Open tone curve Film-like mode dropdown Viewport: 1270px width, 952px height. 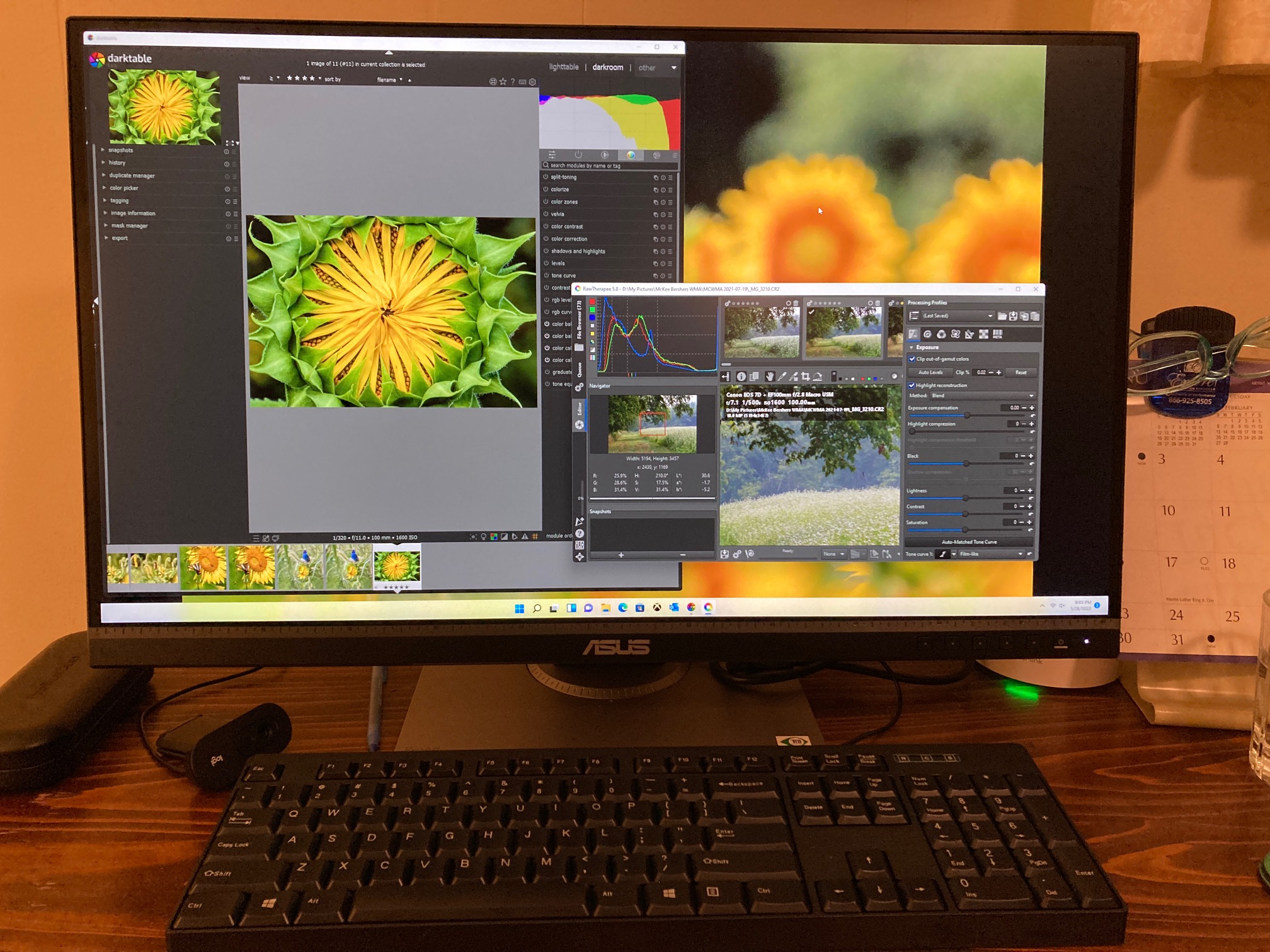pos(991,554)
